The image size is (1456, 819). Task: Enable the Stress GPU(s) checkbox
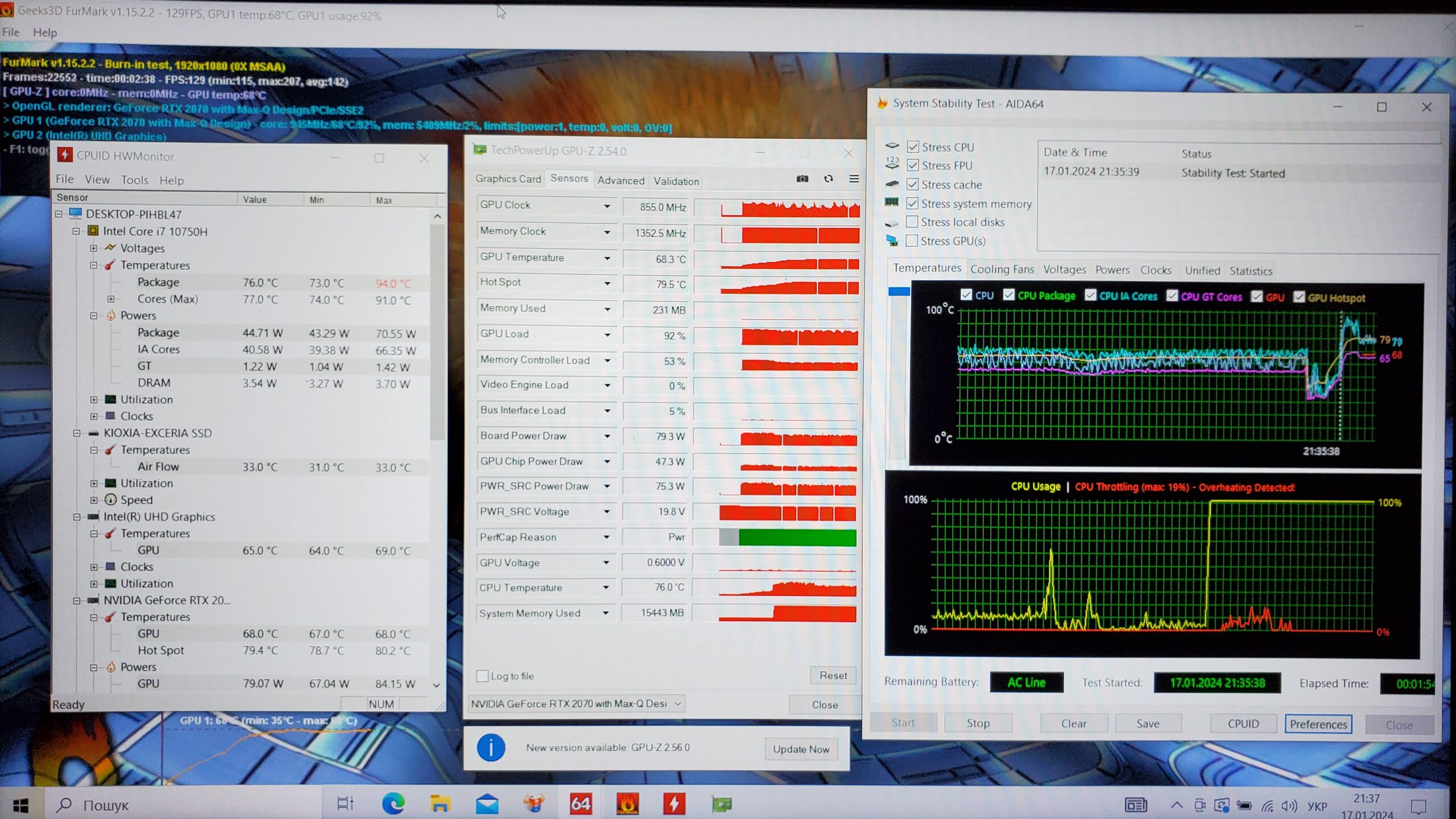[912, 241]
